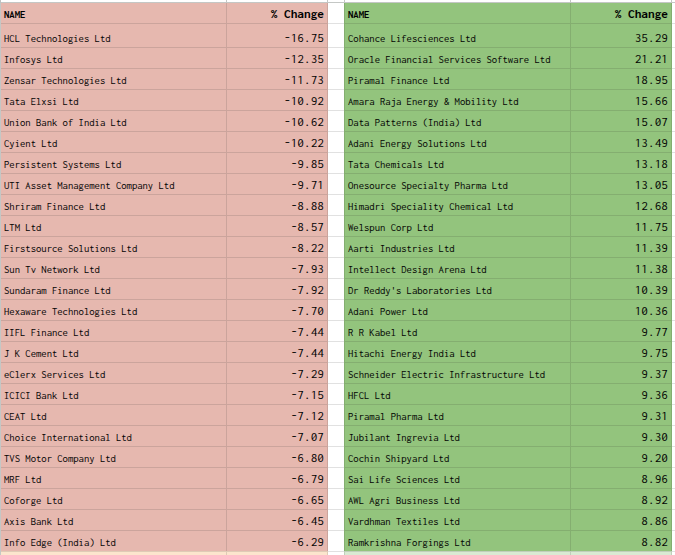The image size is (675, 555).
Task: Select Jubilant Ingrevia Ltd cell
Action: click(458, 437)
